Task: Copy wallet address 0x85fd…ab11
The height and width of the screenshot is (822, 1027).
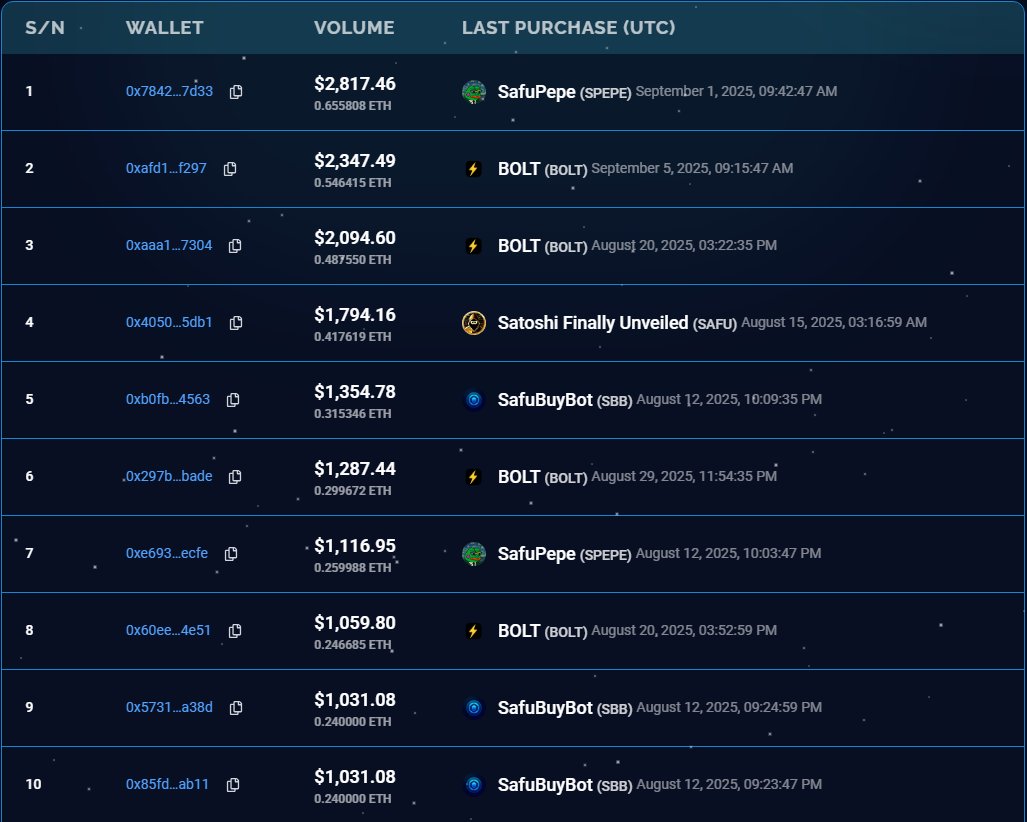Action: 231,784
